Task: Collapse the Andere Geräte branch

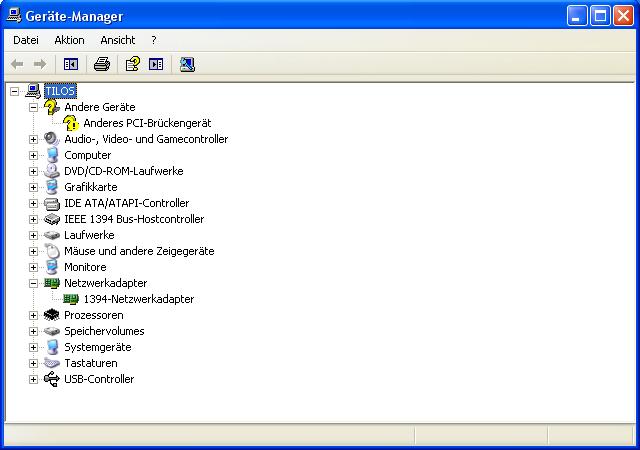Action: coord(33,107)
